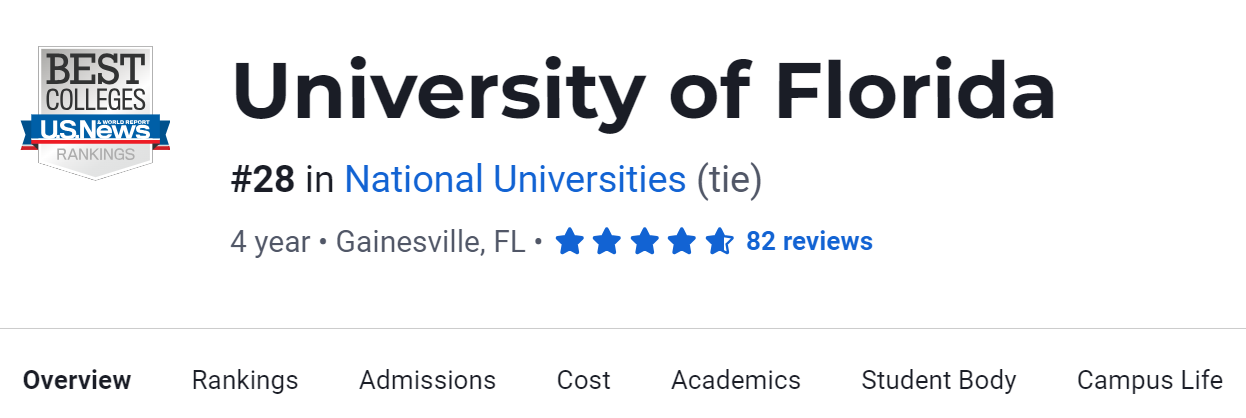Select the Overview tab

pyautogui.click(x=77, y=380)
